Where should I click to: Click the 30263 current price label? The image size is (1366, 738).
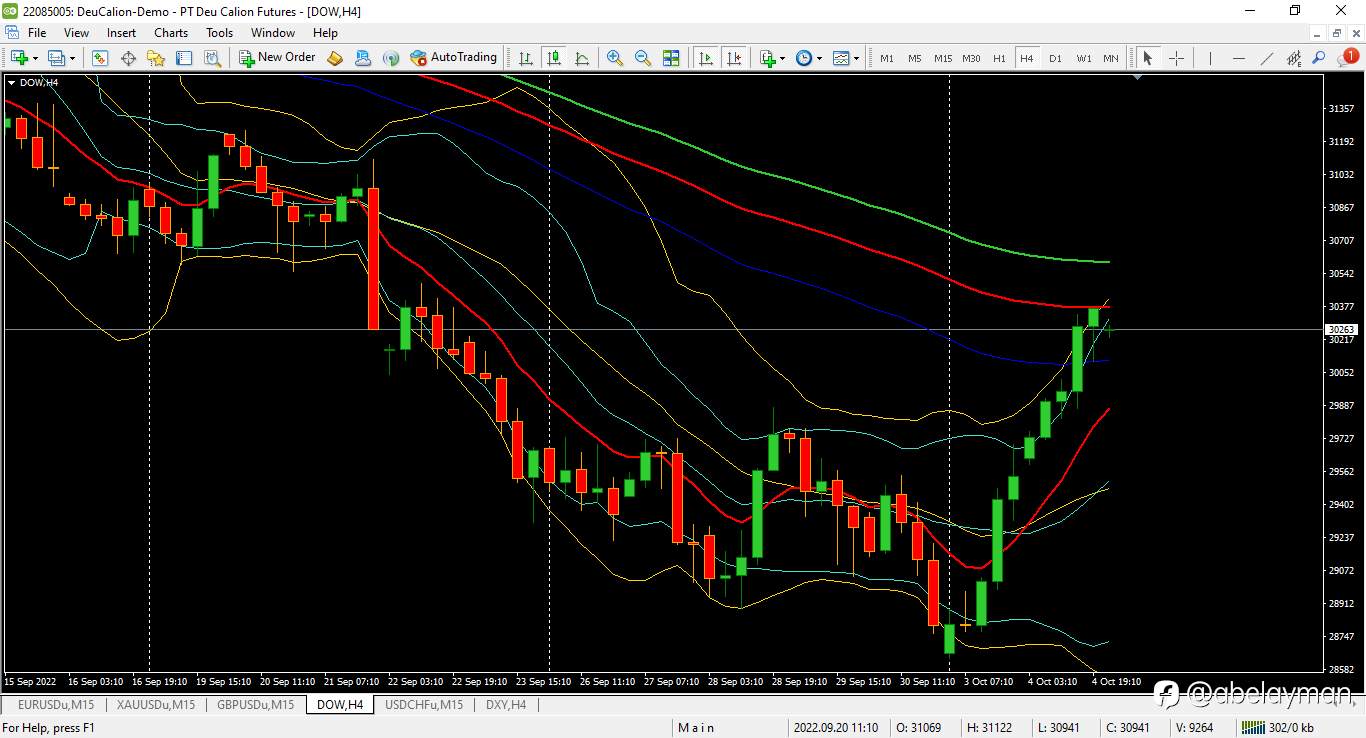[x=1340, y=329]
